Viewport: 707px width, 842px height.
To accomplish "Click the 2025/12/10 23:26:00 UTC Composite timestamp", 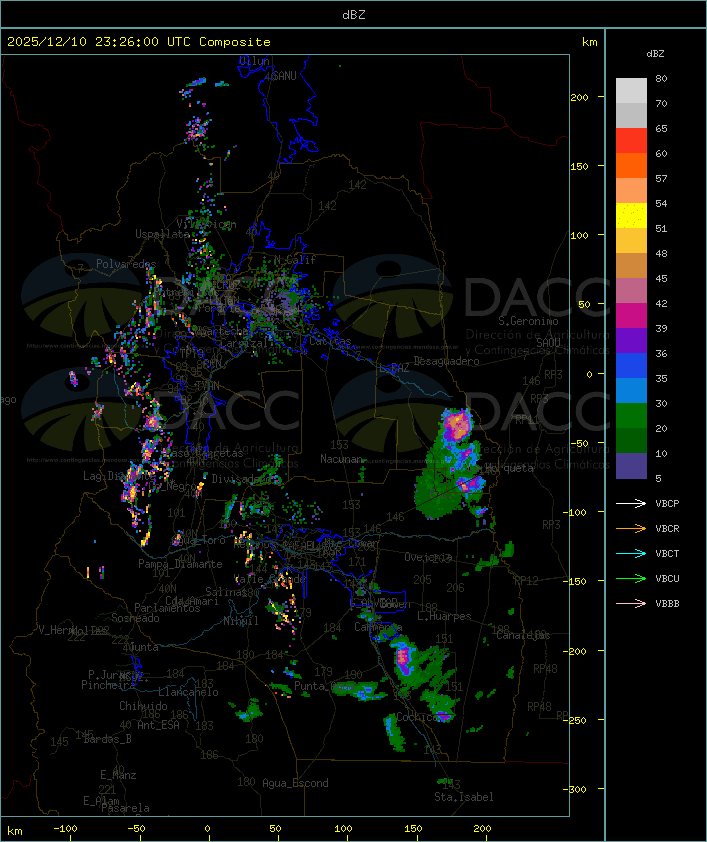I will pos(139,42).
